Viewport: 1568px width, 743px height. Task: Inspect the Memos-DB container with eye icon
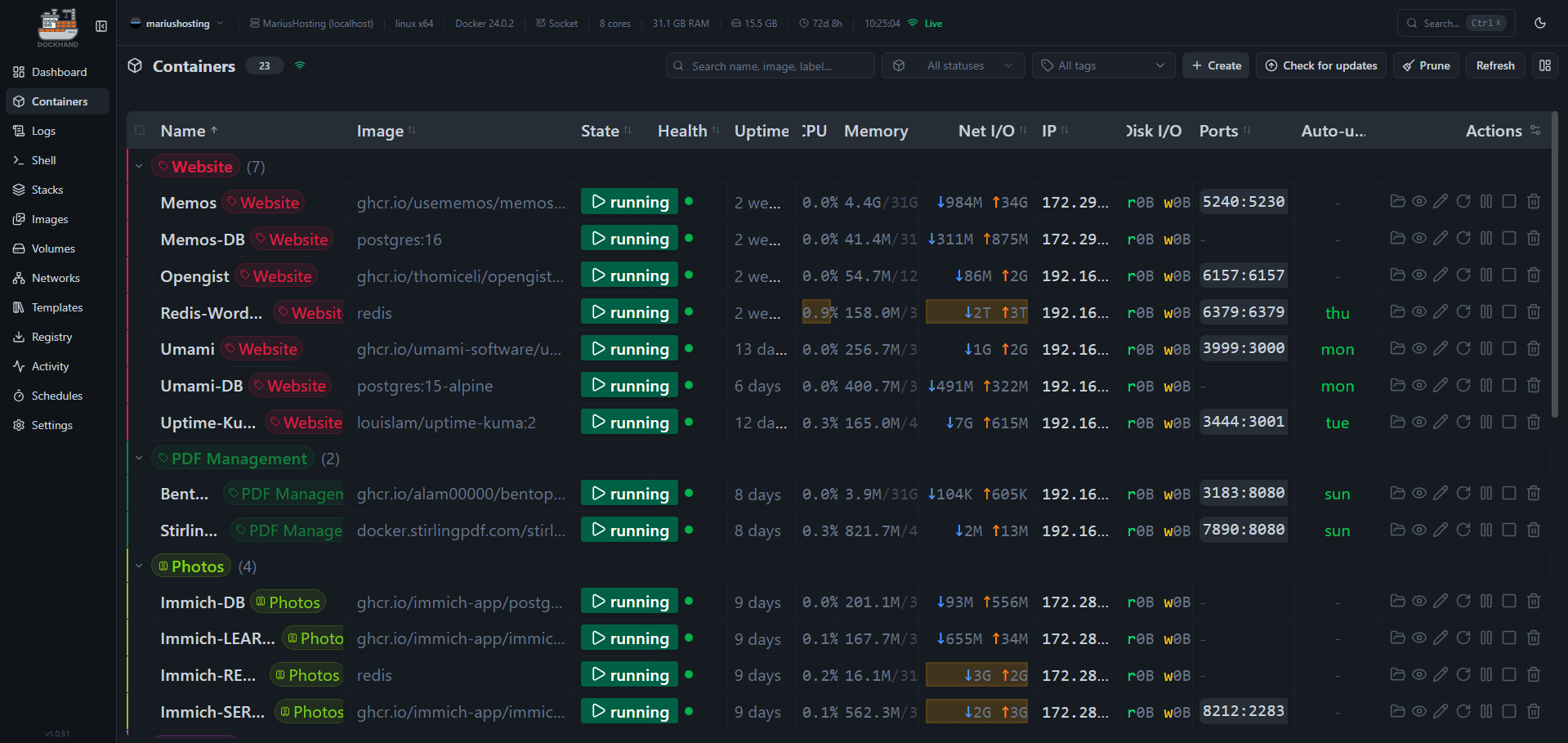(x=1419, y=238)
